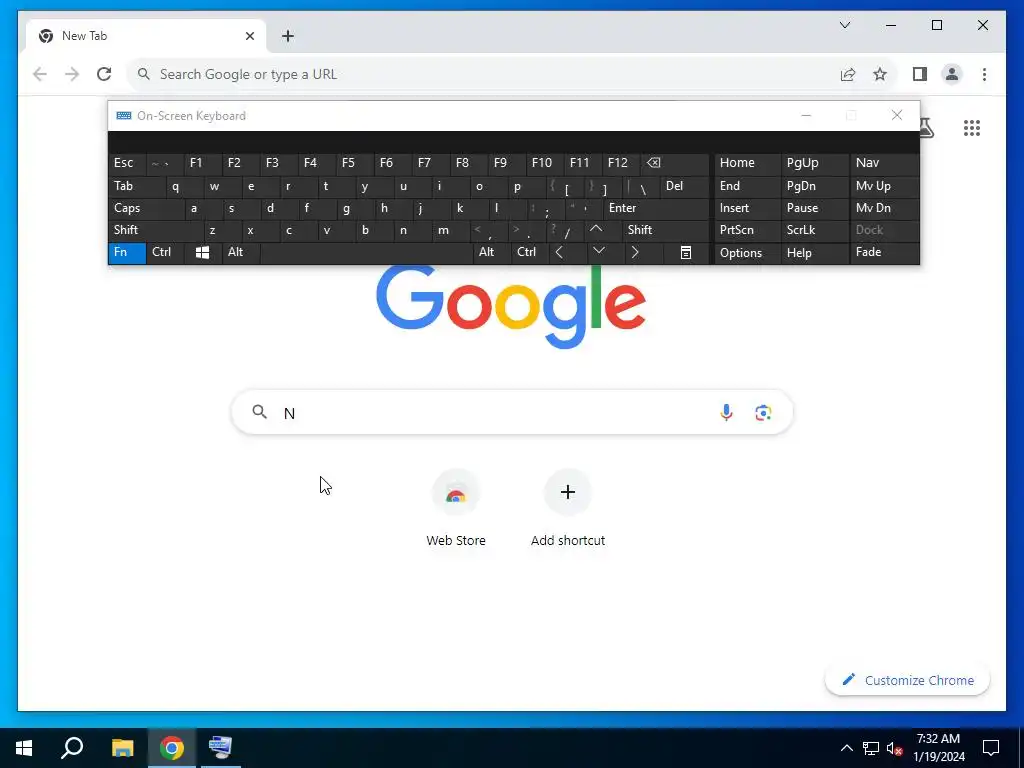Hit the backspace key on On-Screen Keyboard
The height and width of the screenshot is (768, 1024).
tap(675, 163)
